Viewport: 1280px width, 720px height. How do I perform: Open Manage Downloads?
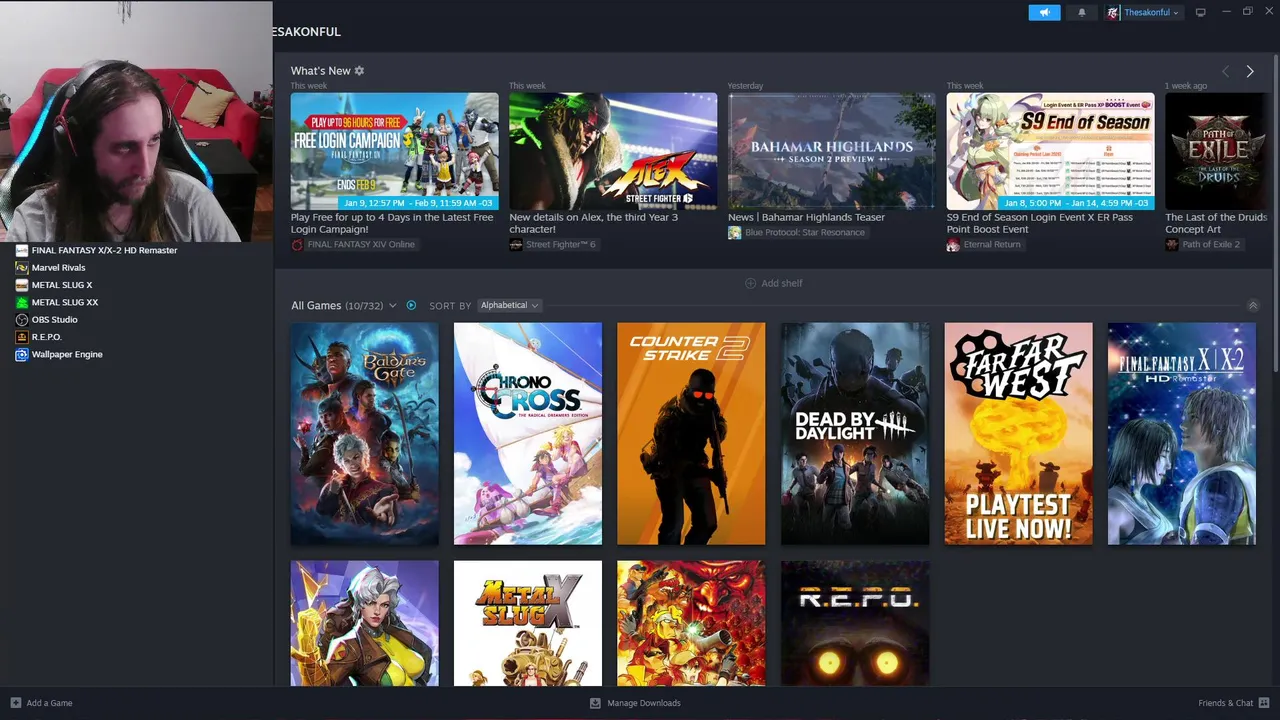point(635,703)
